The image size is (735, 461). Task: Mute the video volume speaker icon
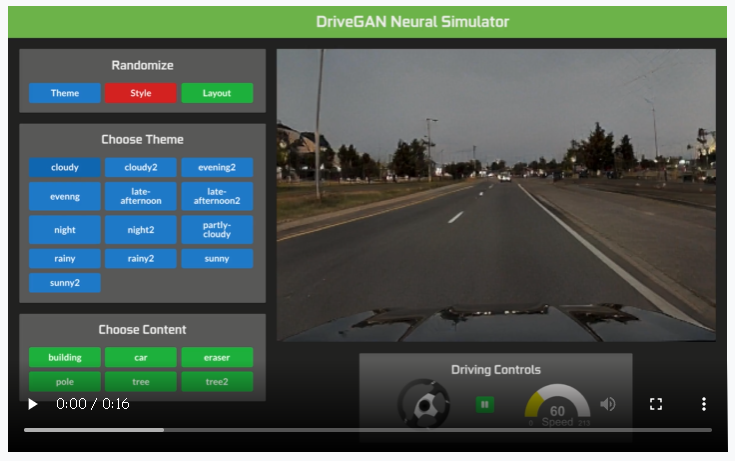608,404
